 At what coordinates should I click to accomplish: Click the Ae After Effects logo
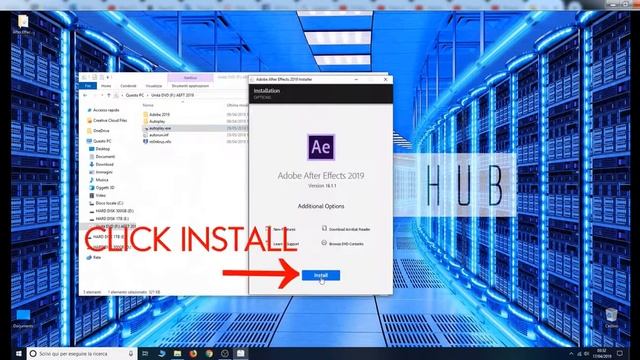(x=321, y=147)
